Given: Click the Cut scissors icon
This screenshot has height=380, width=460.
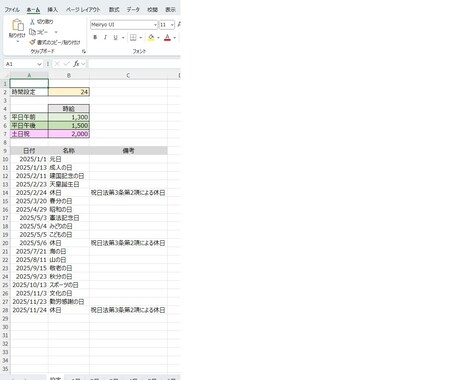Looking at the screenshot, I should coord(32,22).
